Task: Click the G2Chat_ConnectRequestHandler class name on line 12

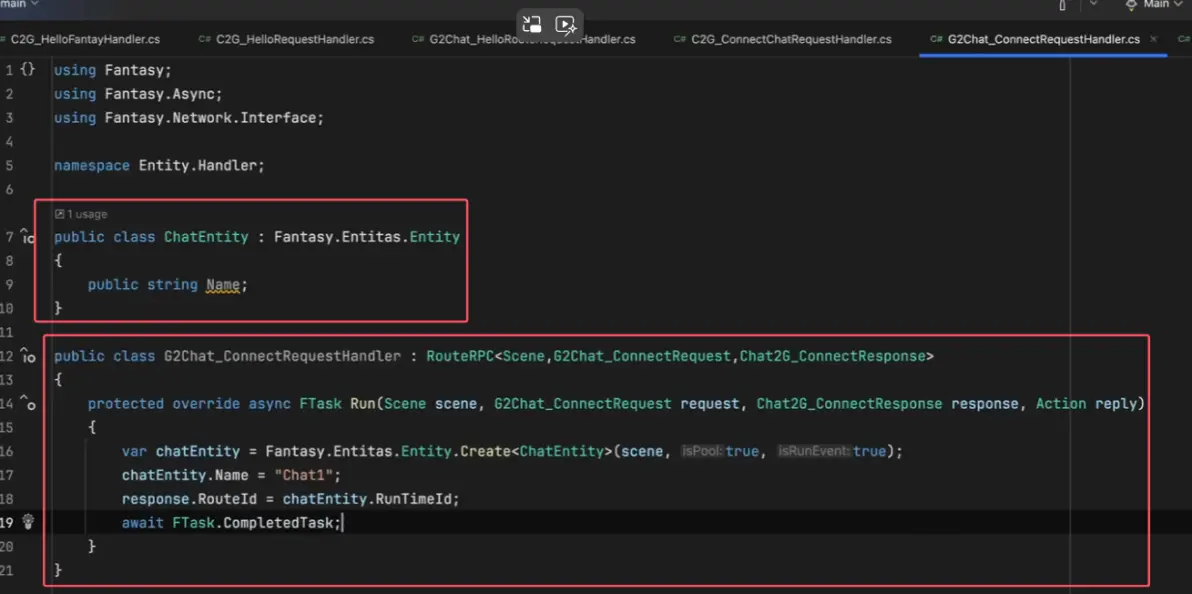Action: 282,356
